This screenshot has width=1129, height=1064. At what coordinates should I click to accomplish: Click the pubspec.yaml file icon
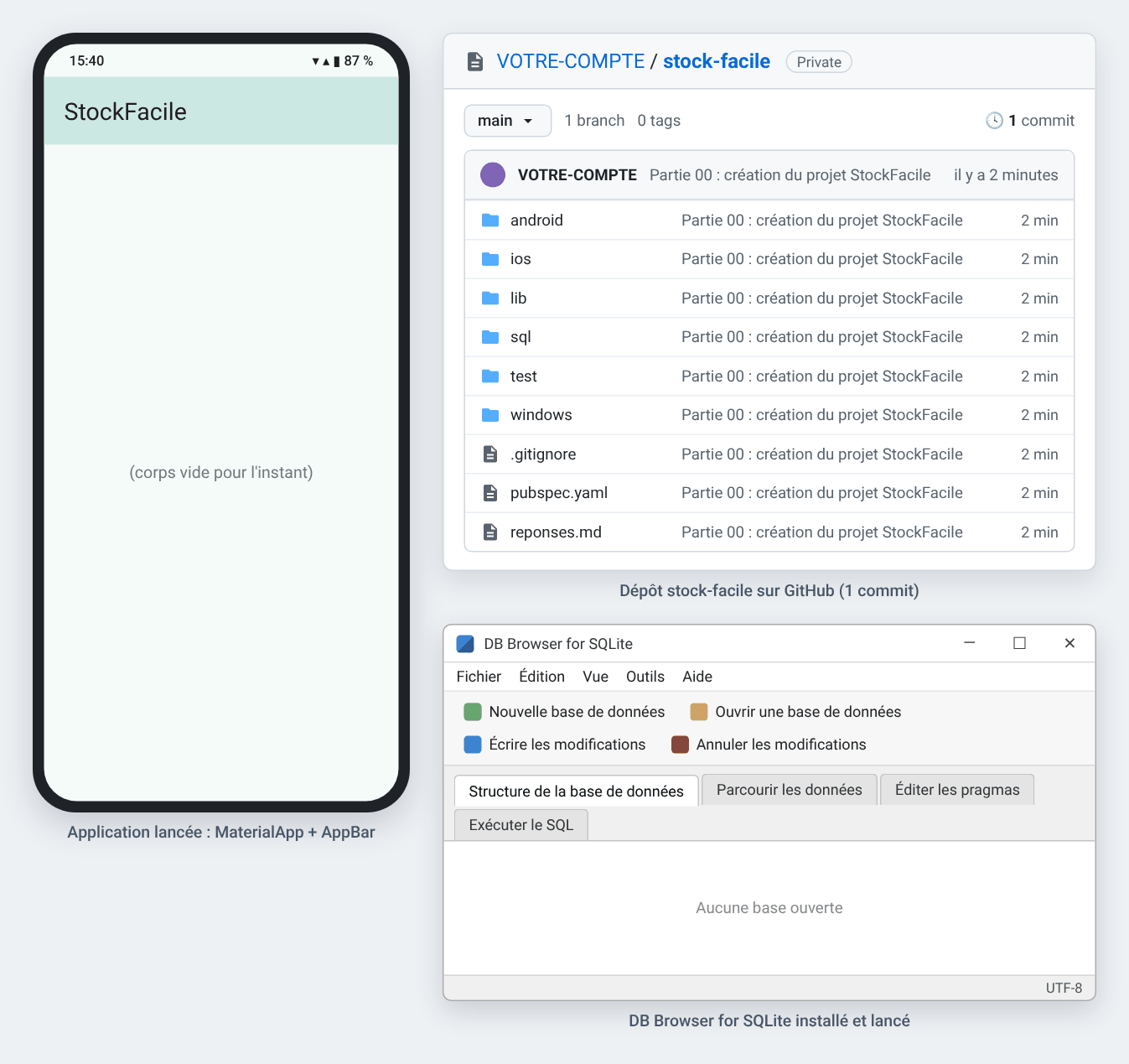[490, 493]
